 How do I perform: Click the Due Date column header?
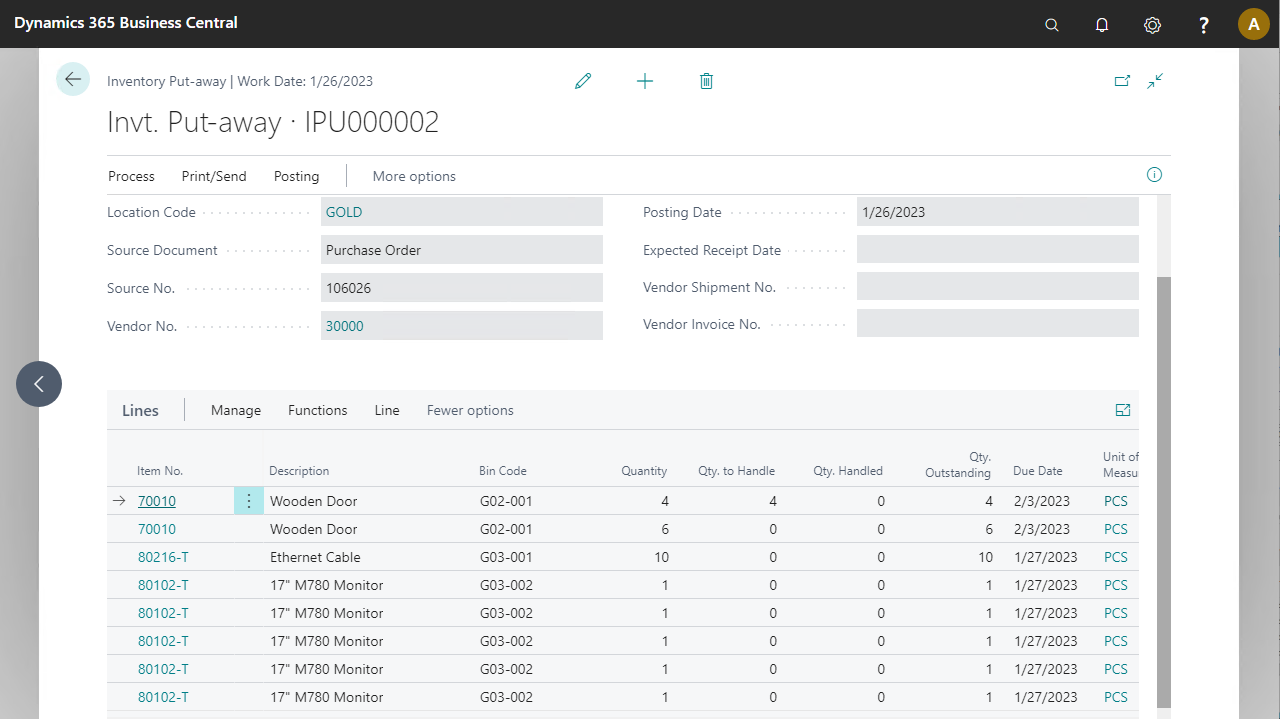click(1037, 471)
